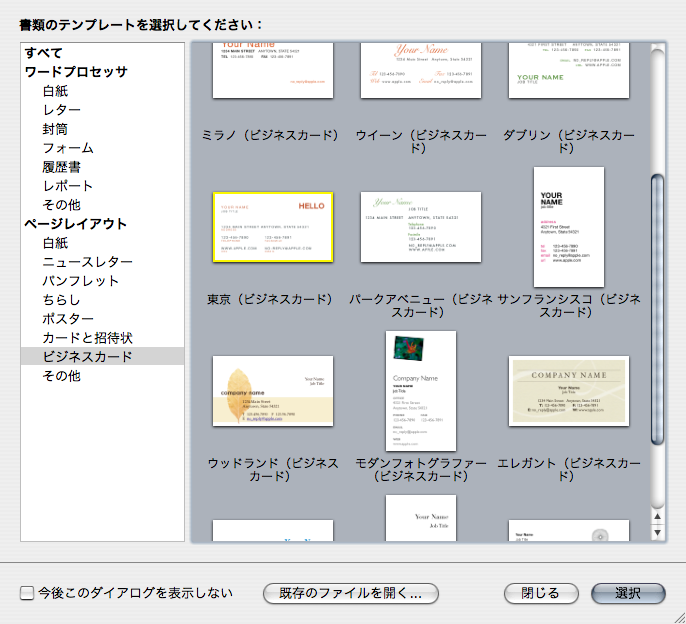Select the 東京 business card template thumbnail
The height and width of the screenshot is (624, 686).
click(273, 227)
